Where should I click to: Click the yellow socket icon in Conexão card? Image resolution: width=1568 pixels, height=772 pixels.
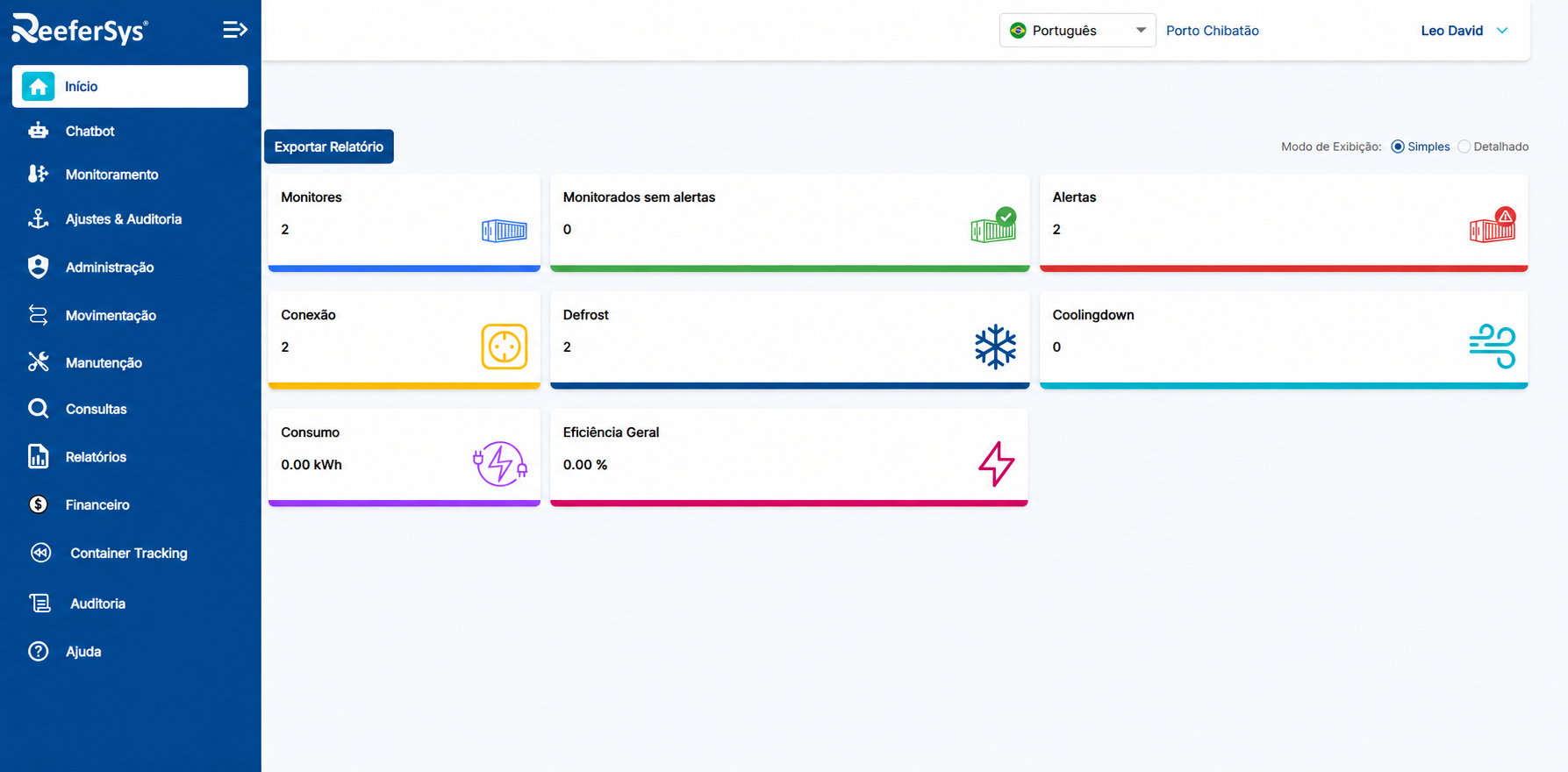pyautogui.click(x=505, y=347)
